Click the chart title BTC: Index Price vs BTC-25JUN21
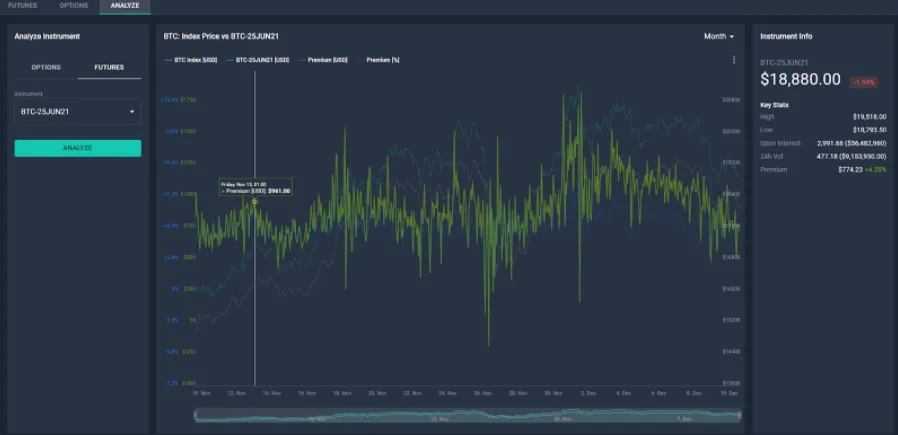 coord(221,36)
